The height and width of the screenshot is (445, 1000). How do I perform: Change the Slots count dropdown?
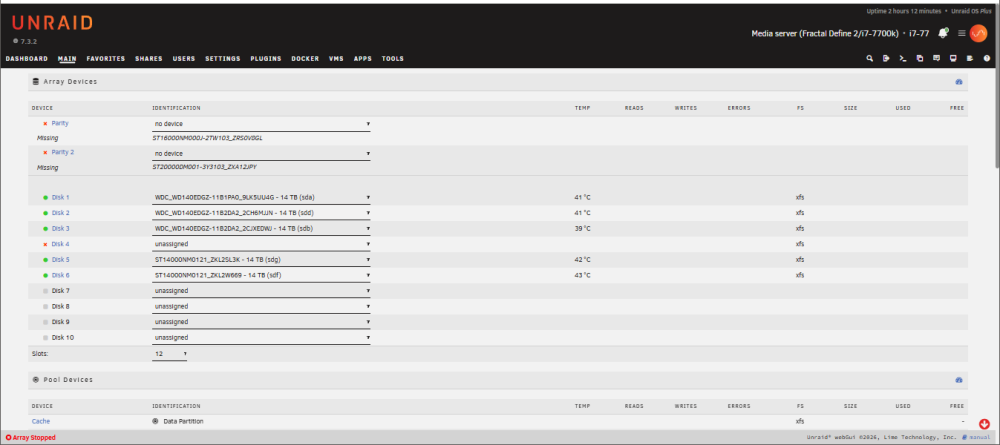(x=170, y=353)
